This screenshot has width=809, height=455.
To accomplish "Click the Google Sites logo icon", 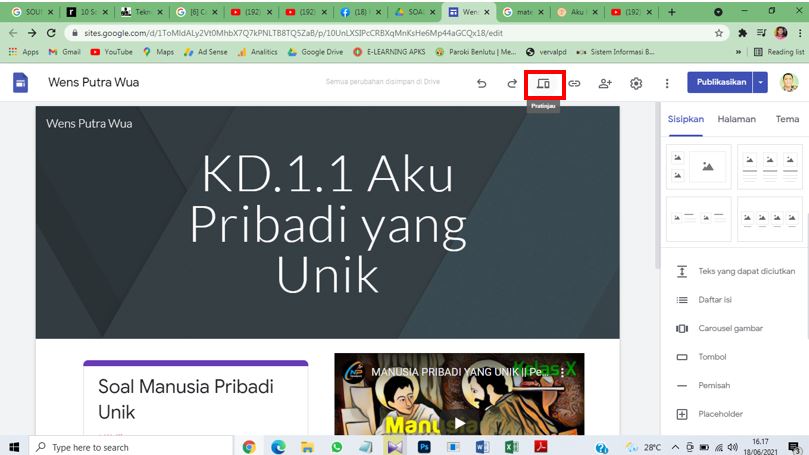I will coord(20,83).
